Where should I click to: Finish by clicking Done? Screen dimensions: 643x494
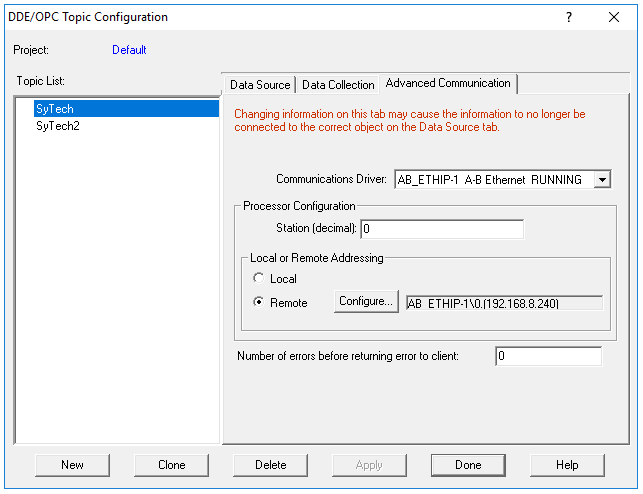(x=468, y=465)
